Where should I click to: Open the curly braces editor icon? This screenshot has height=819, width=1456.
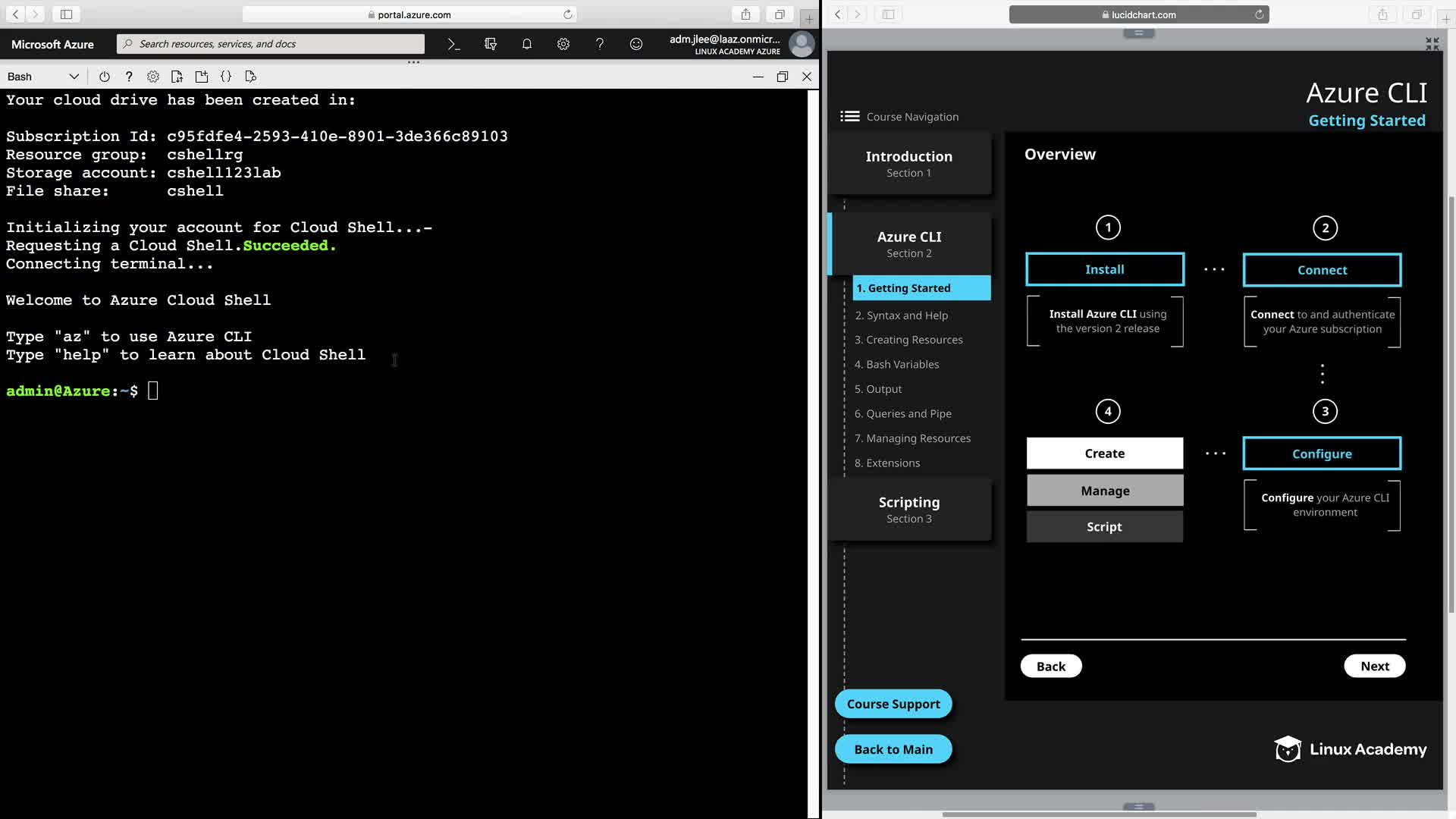[x=226, y=77]
